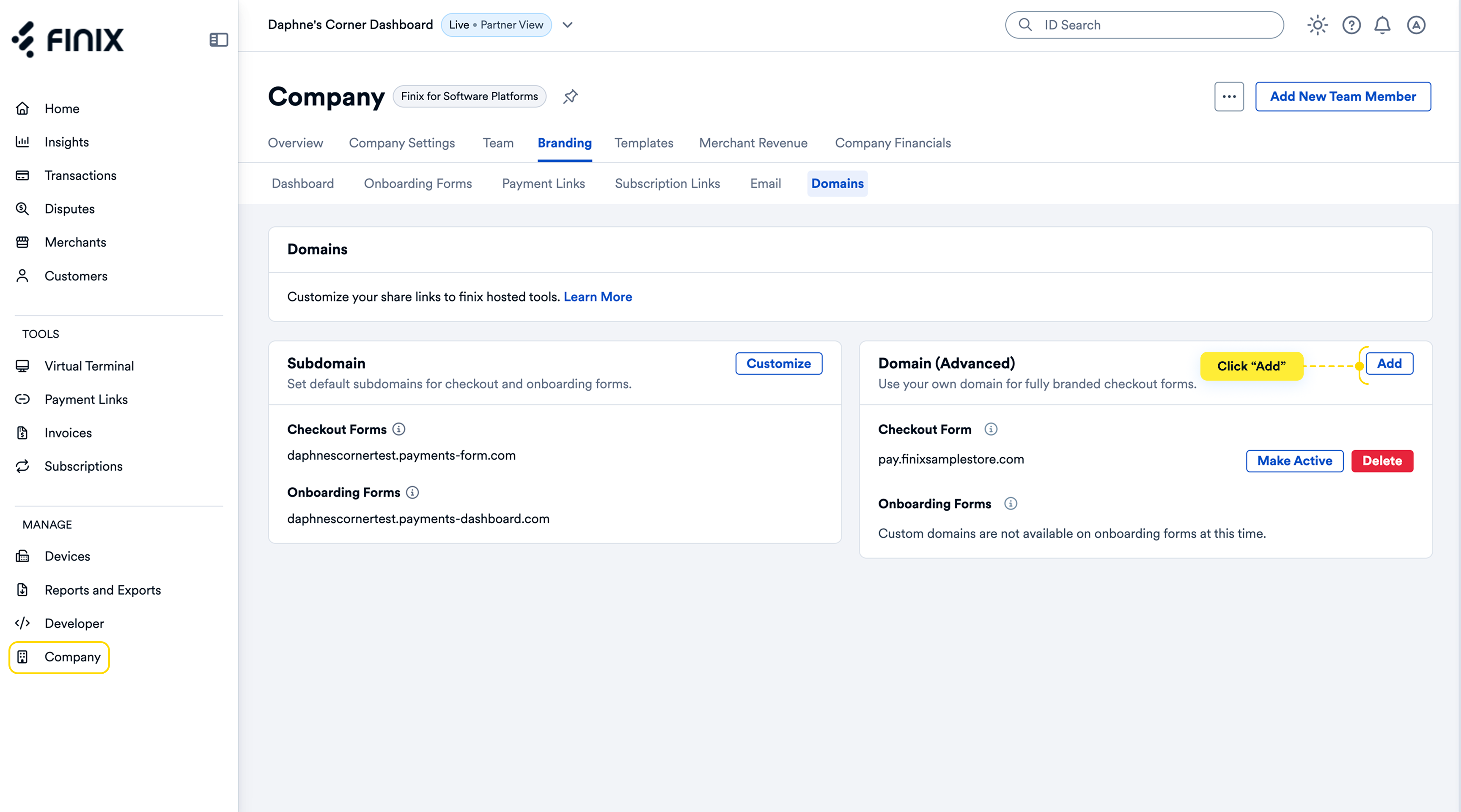Open Company in the sidebar
This screenshot has height=812, width=1461.
pyautogui.click(x=60, y=657)
